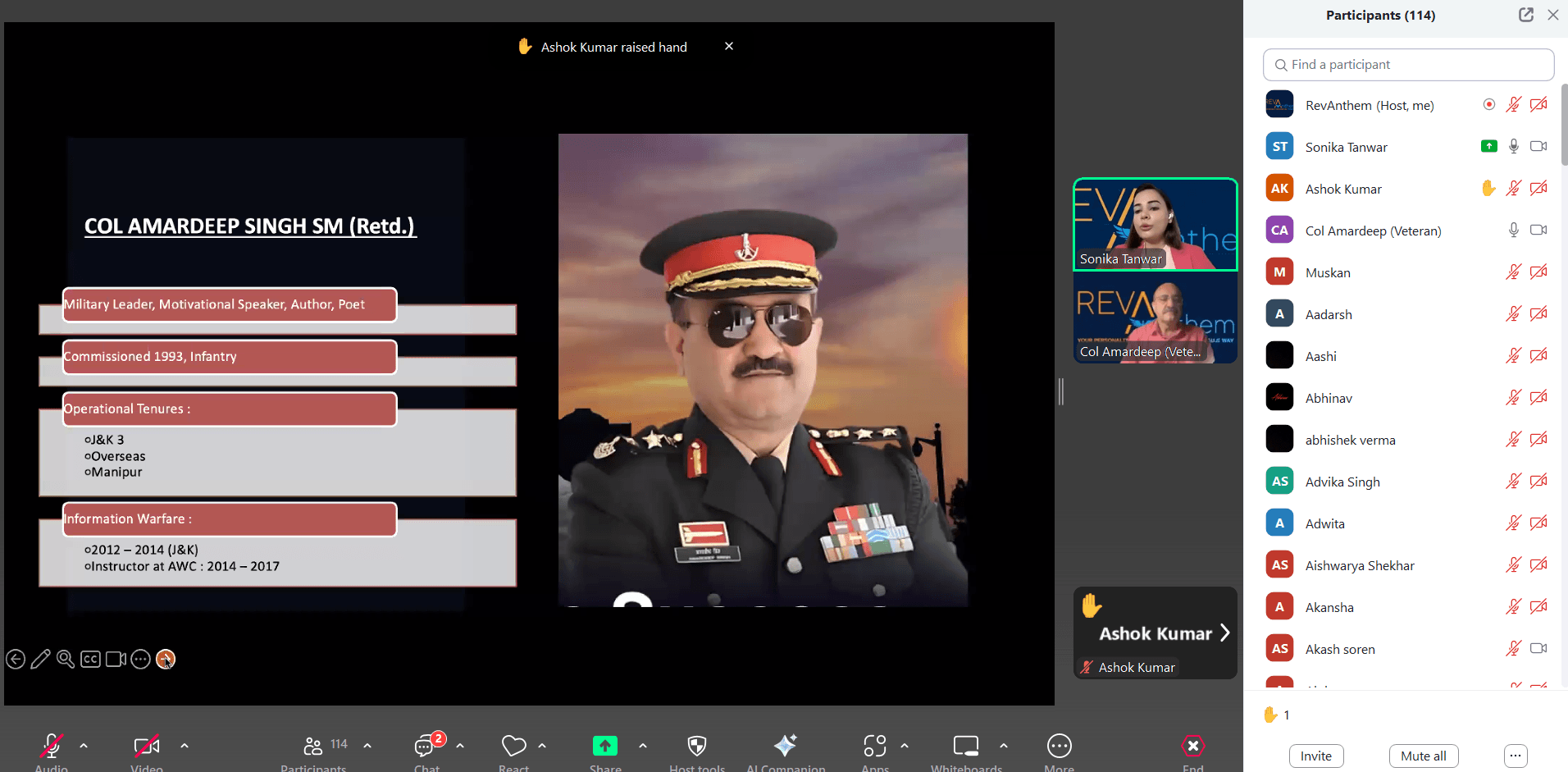Open the More menu in toolbar
Image resolution: width=1568 pixels, height=772 pixels.
click(1059, 747)
